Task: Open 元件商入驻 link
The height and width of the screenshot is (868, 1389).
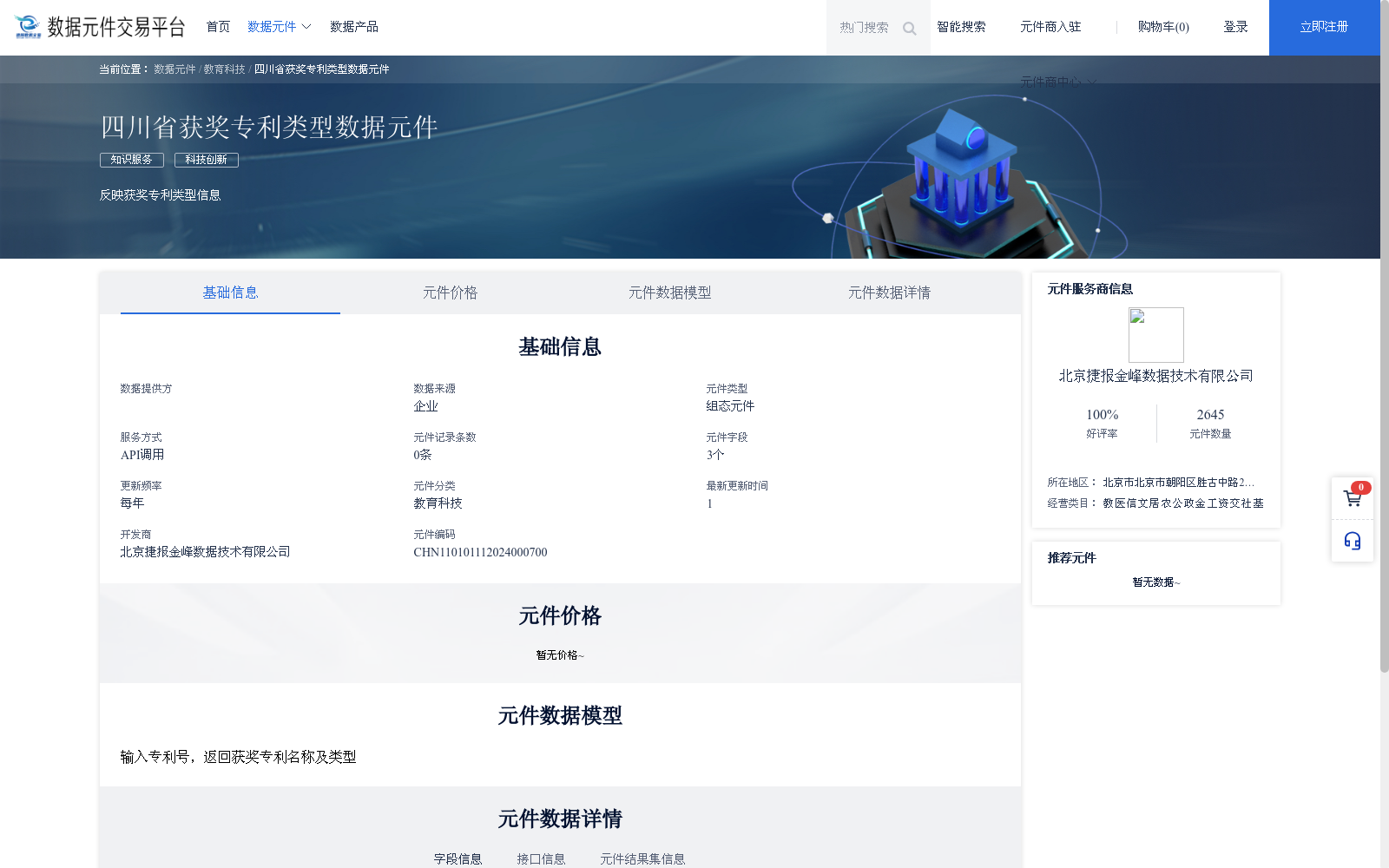Action: [1050, 27]
